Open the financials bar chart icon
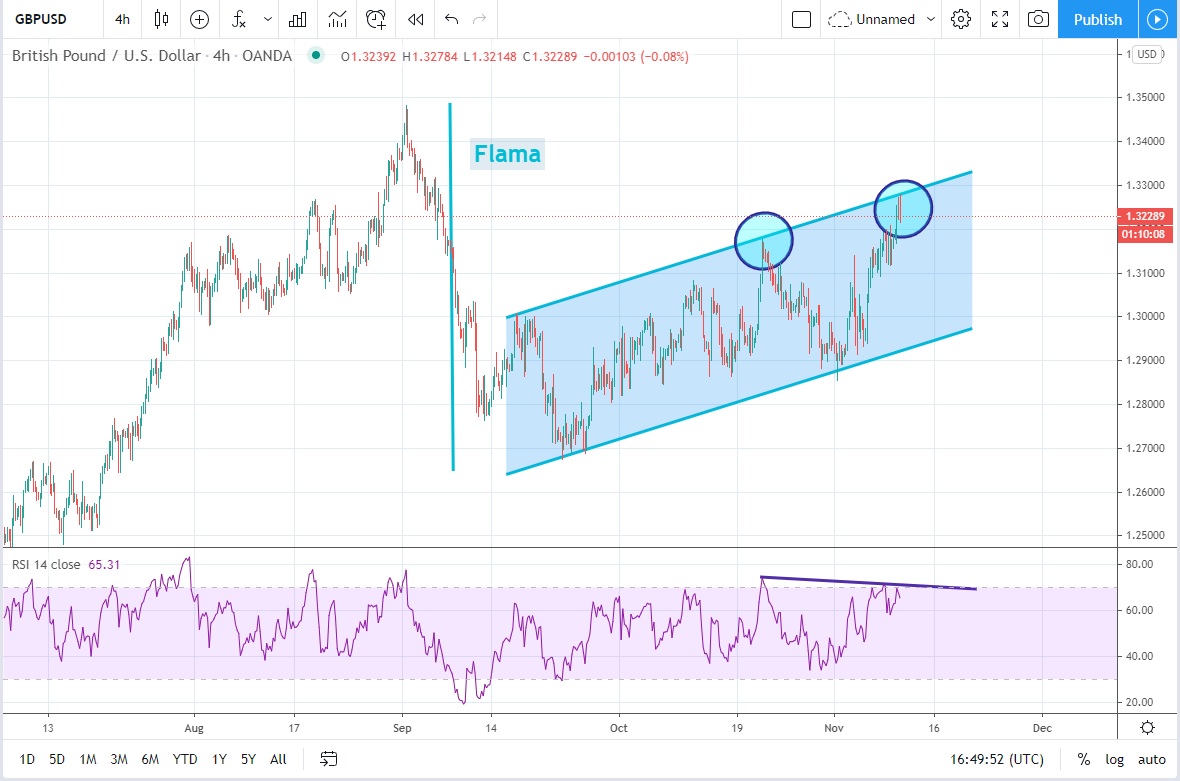Screen dimensions: 1180x781 click(x=298, y=19)
